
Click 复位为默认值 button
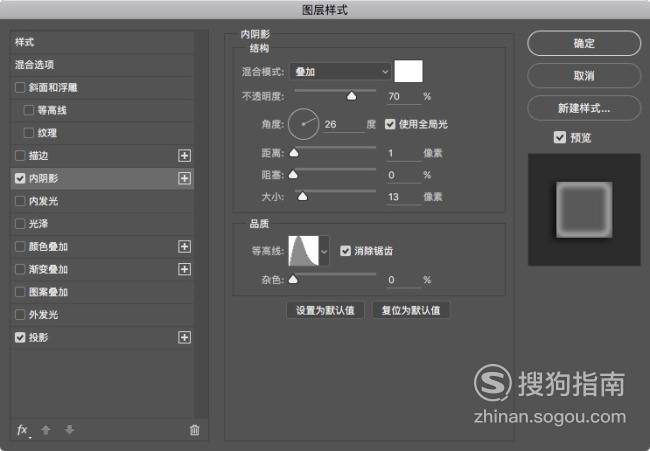411,310
